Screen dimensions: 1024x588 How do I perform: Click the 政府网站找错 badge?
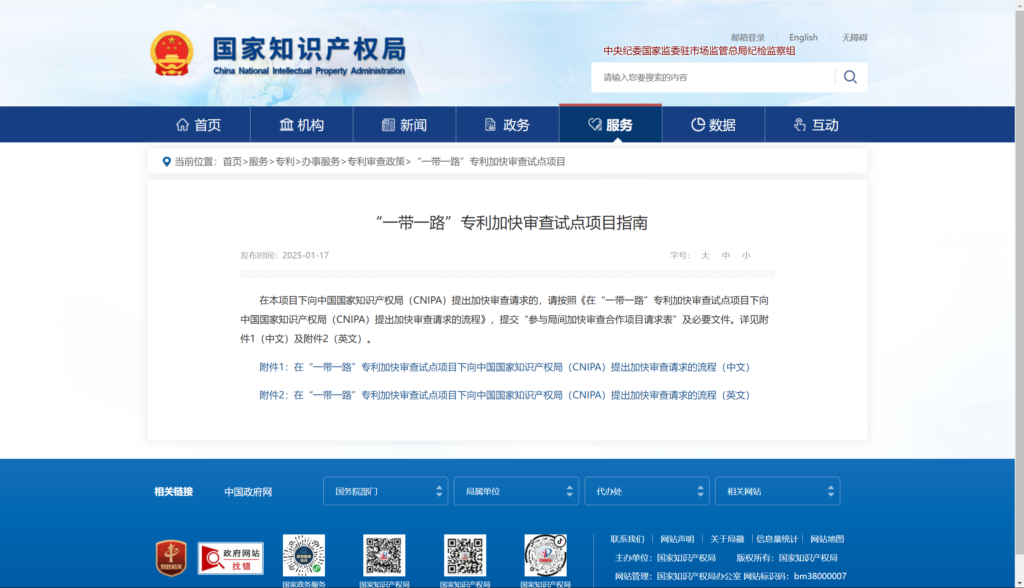pyautogui.click(x=231, y=558)
